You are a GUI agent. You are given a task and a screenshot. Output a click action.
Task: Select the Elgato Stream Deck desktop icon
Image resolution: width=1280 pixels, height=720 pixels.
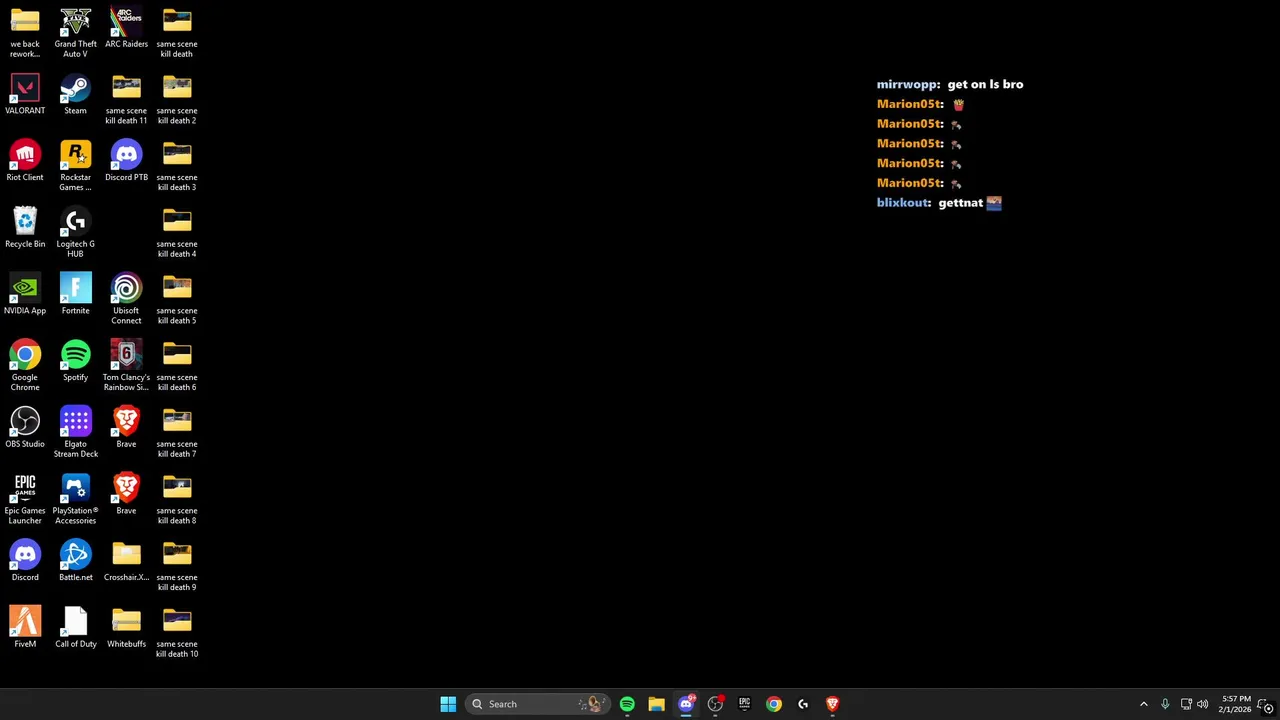[x=75, y=432]
